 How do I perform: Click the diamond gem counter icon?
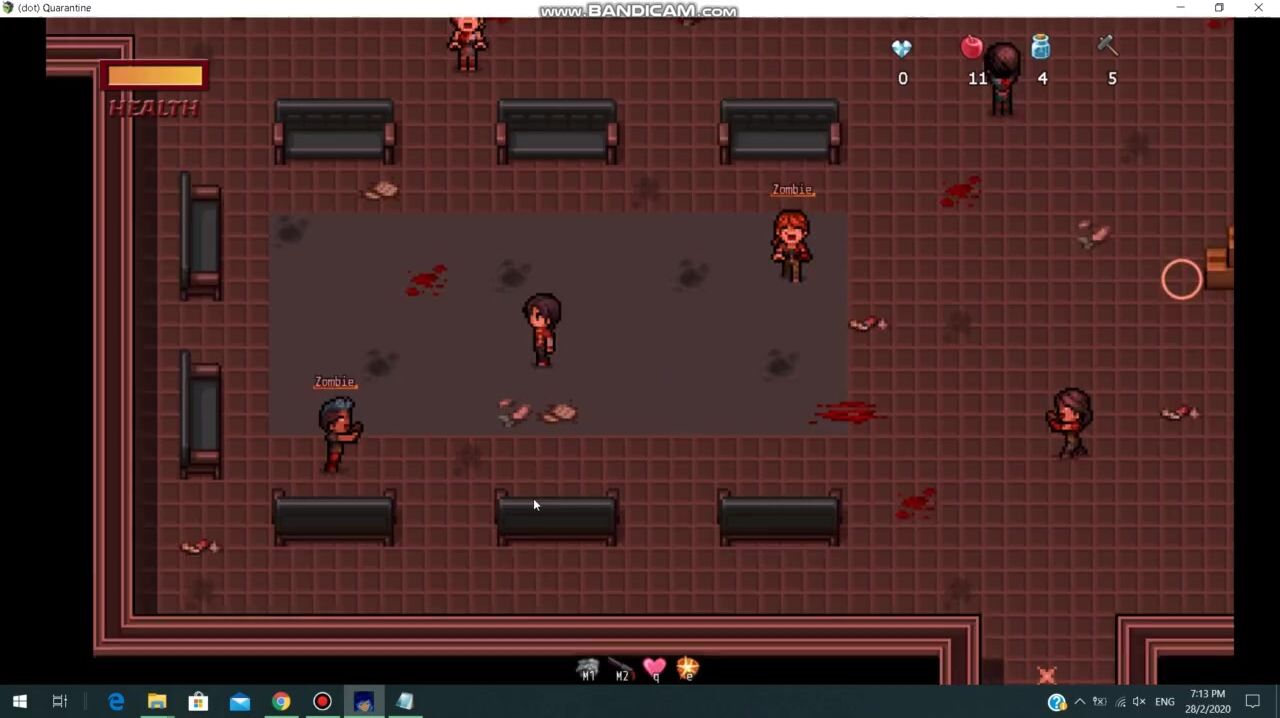coord(902,49)
